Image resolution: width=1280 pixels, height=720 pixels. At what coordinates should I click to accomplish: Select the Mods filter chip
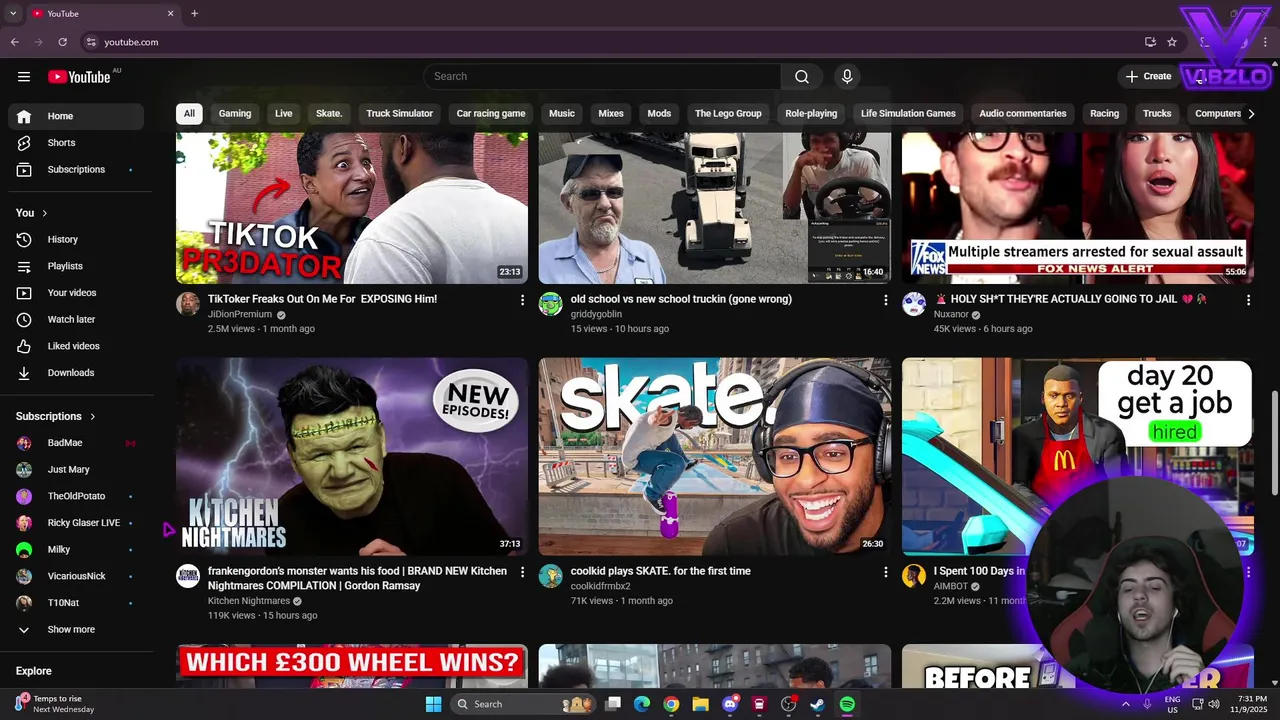pyautogui.click(x=659, y=114)
